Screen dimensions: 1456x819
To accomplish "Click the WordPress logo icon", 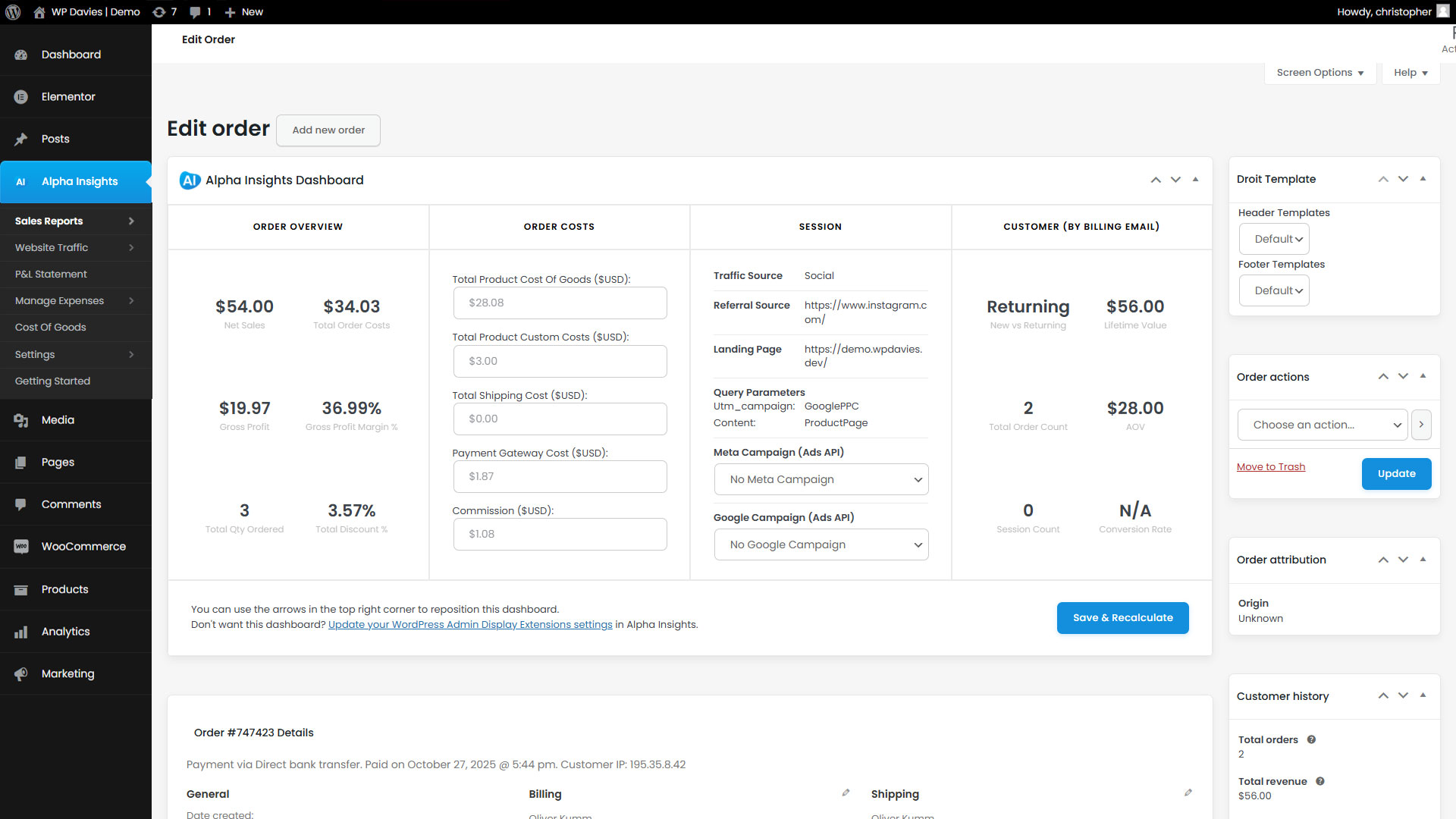I will coord(13,12).
